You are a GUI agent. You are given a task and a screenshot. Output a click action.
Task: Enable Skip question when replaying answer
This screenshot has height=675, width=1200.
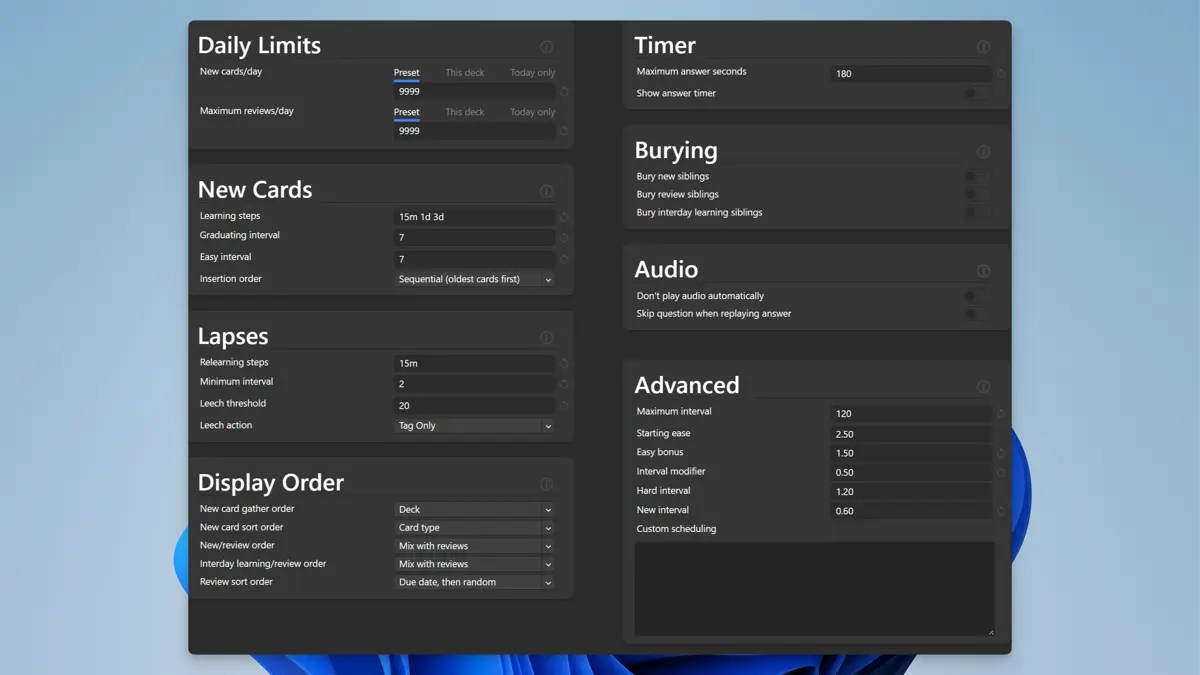click(977, 312)
